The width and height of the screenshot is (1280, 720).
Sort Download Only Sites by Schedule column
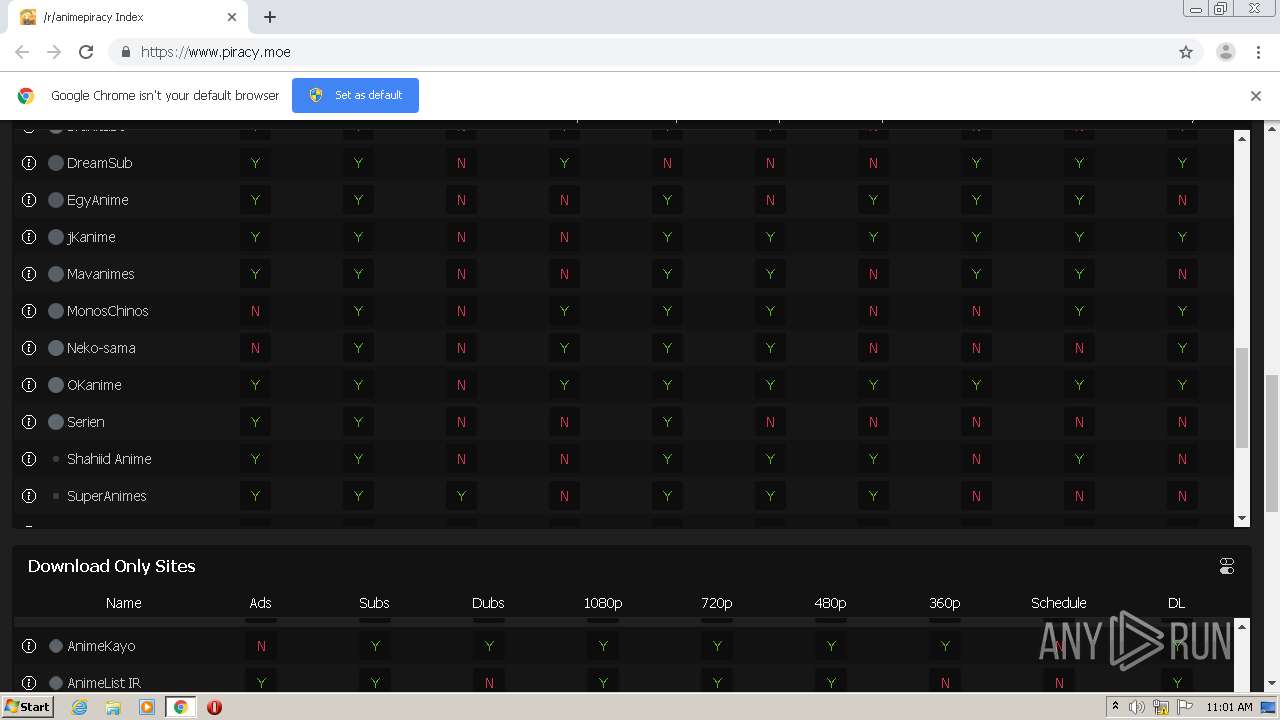(x=1059, y=603)
